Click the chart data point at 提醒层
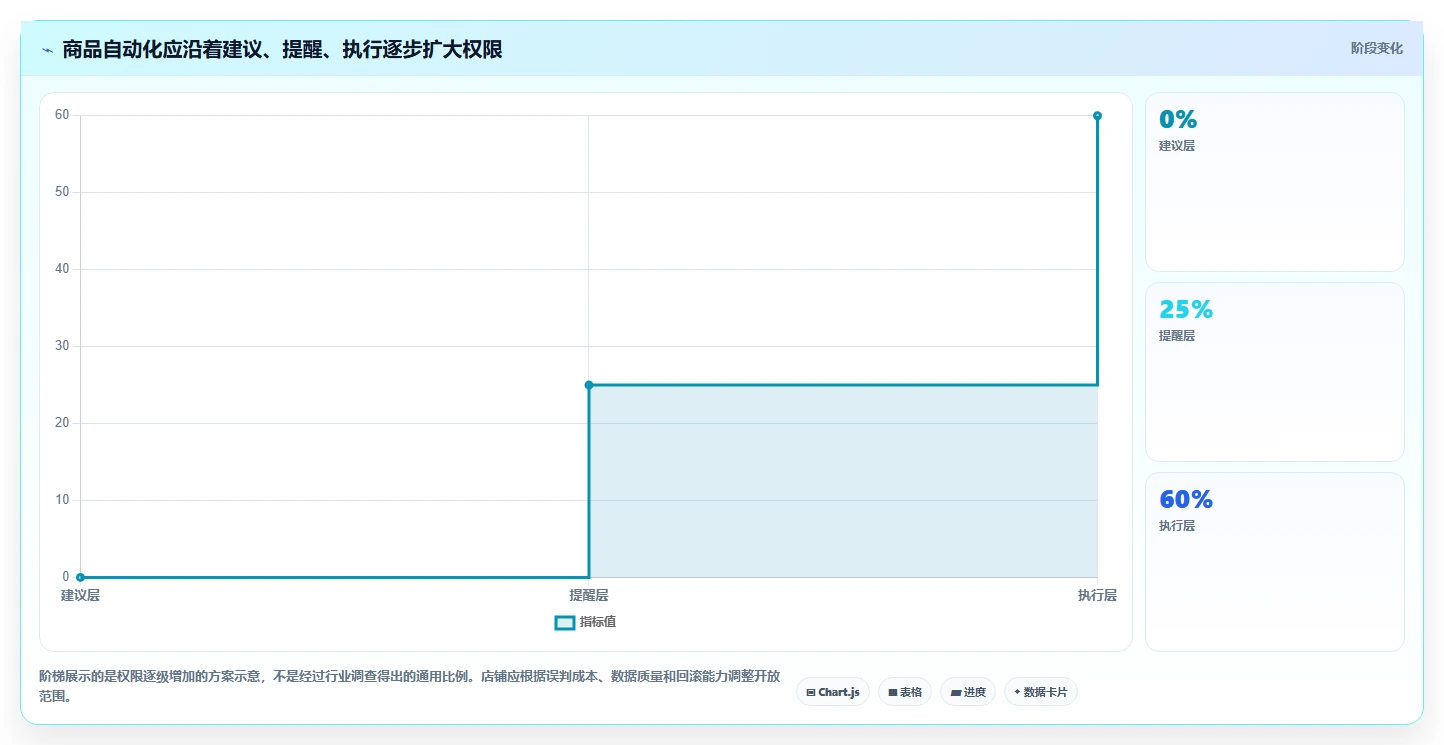 (x=589, y=385)
